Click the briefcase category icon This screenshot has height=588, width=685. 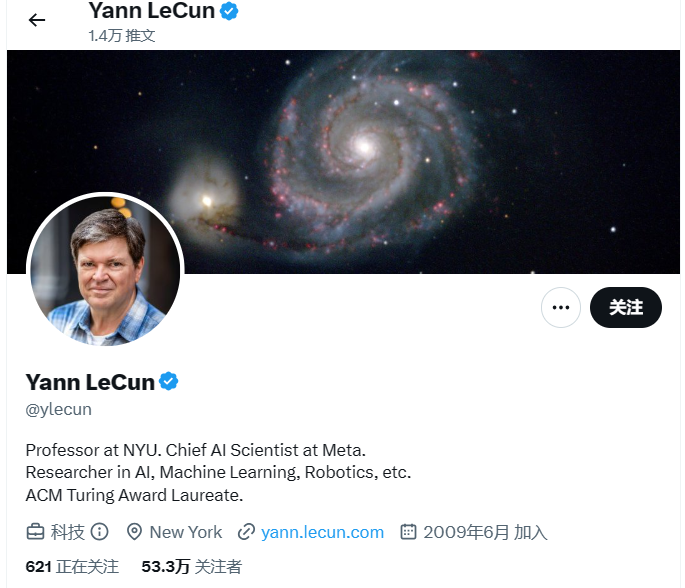35,532
